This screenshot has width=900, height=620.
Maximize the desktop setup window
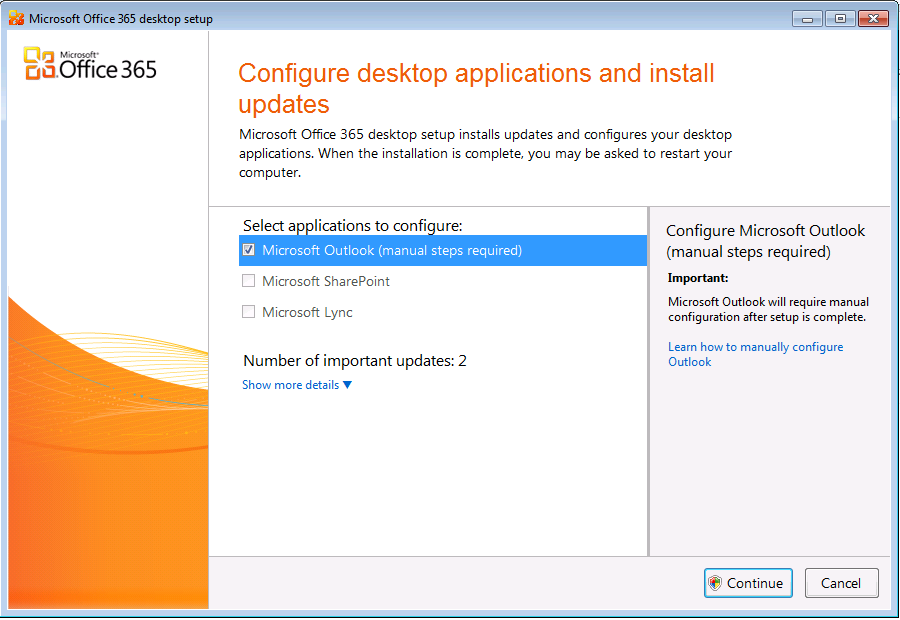(838, 18)
